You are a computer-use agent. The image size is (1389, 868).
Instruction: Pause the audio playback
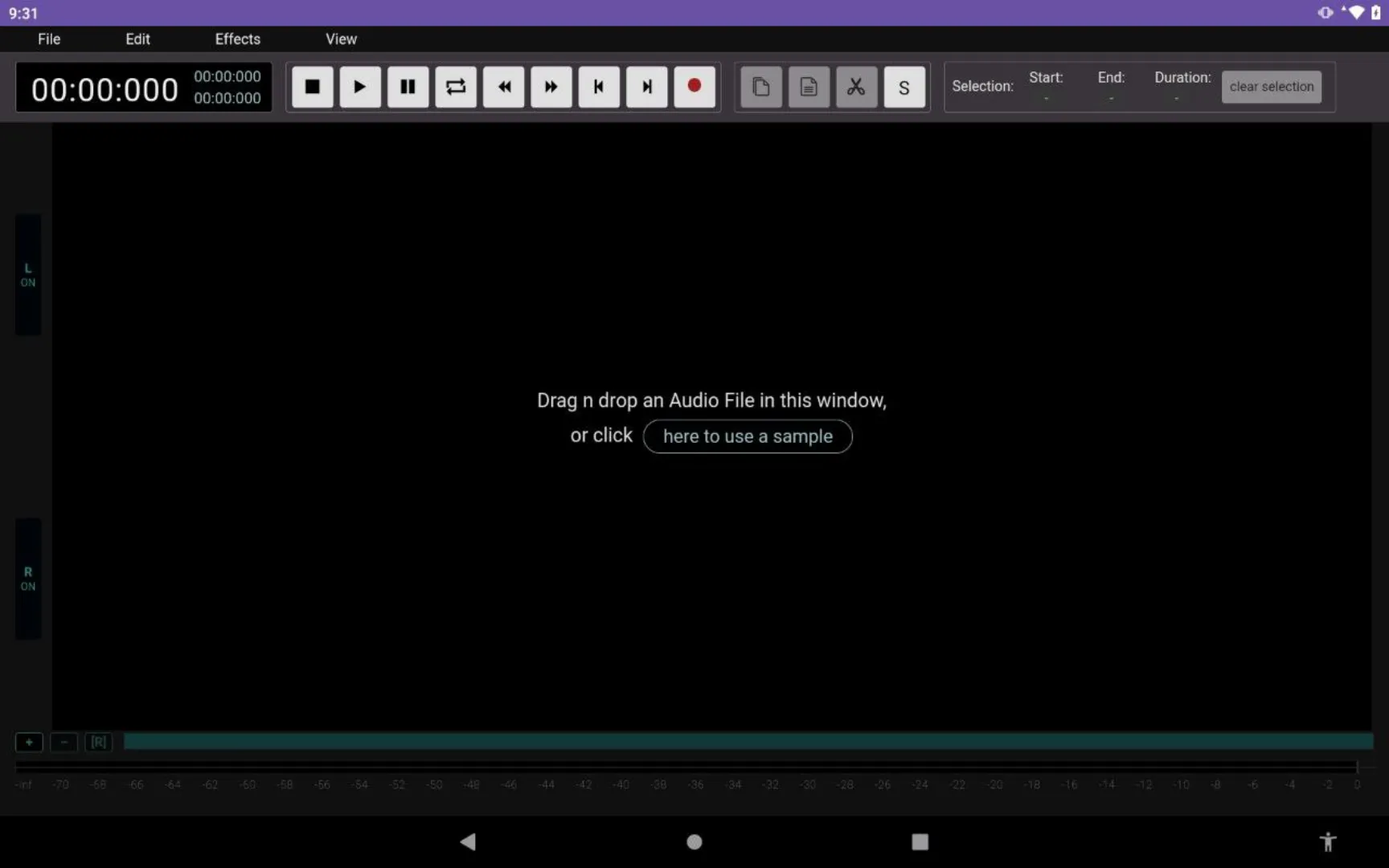(408, 87)
